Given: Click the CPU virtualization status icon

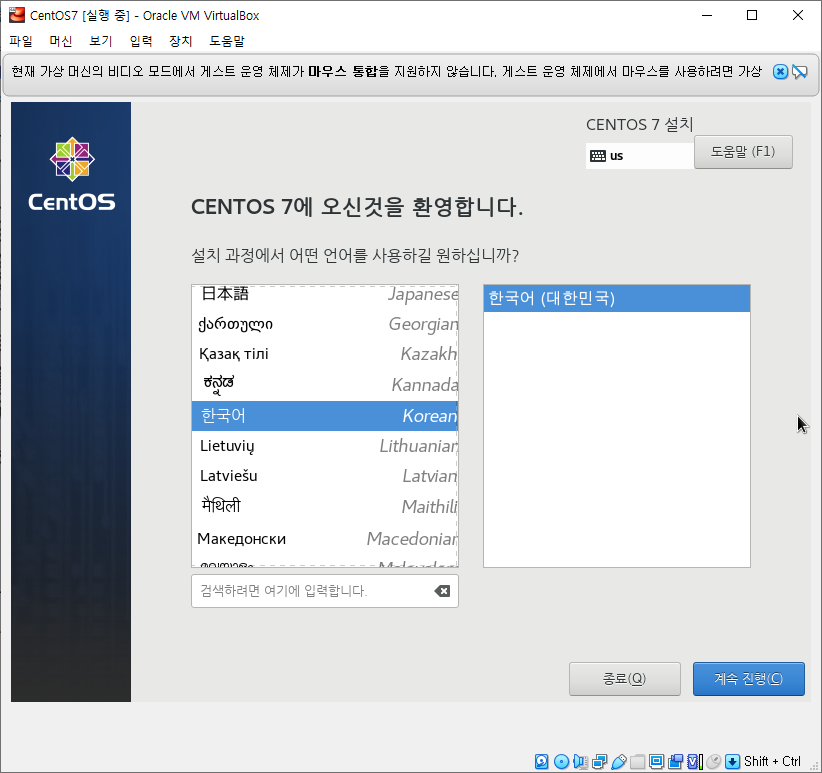Looking at the screenshot, I should point(694,761).
